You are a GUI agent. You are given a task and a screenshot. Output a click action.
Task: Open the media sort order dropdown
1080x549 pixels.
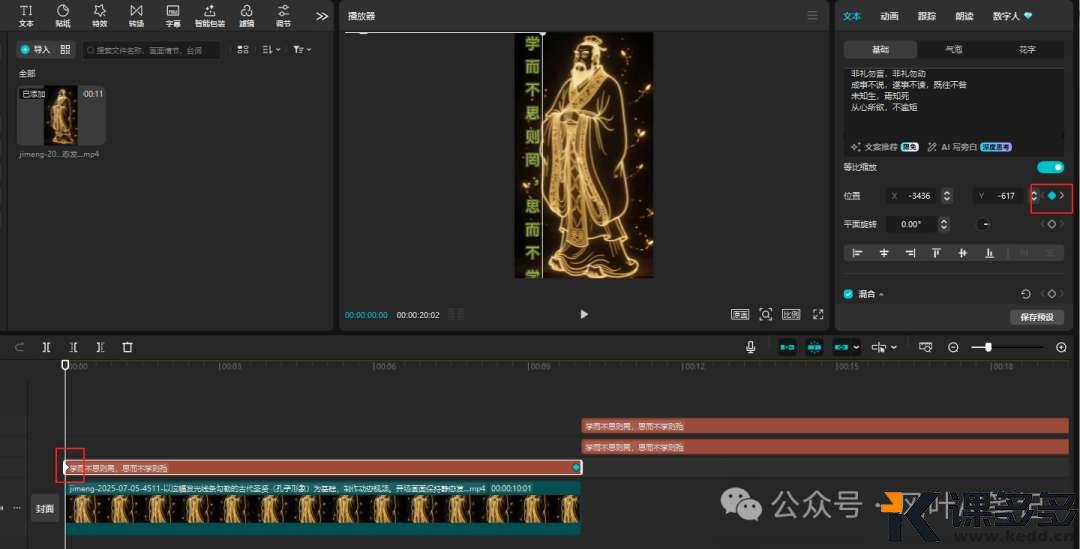[272, 49]
